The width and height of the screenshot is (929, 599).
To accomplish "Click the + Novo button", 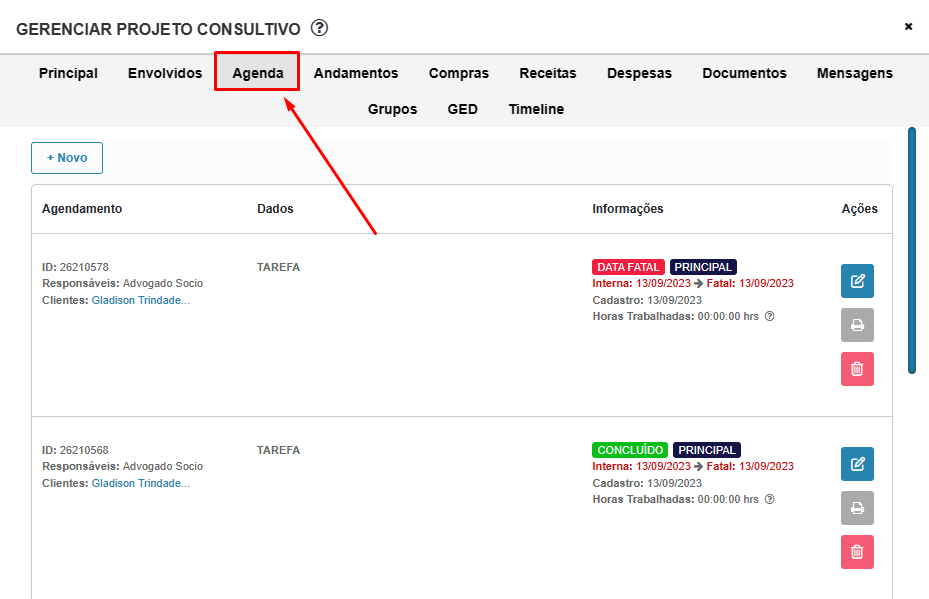I will (x=67, y=158).
